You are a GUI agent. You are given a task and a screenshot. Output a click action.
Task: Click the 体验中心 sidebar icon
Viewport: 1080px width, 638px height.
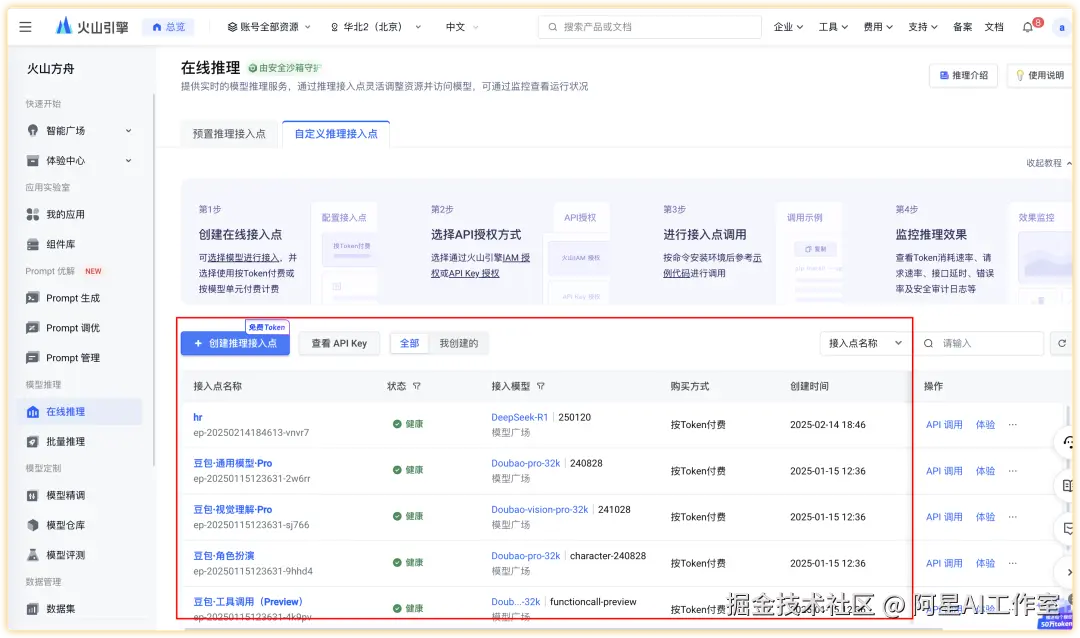32,161
